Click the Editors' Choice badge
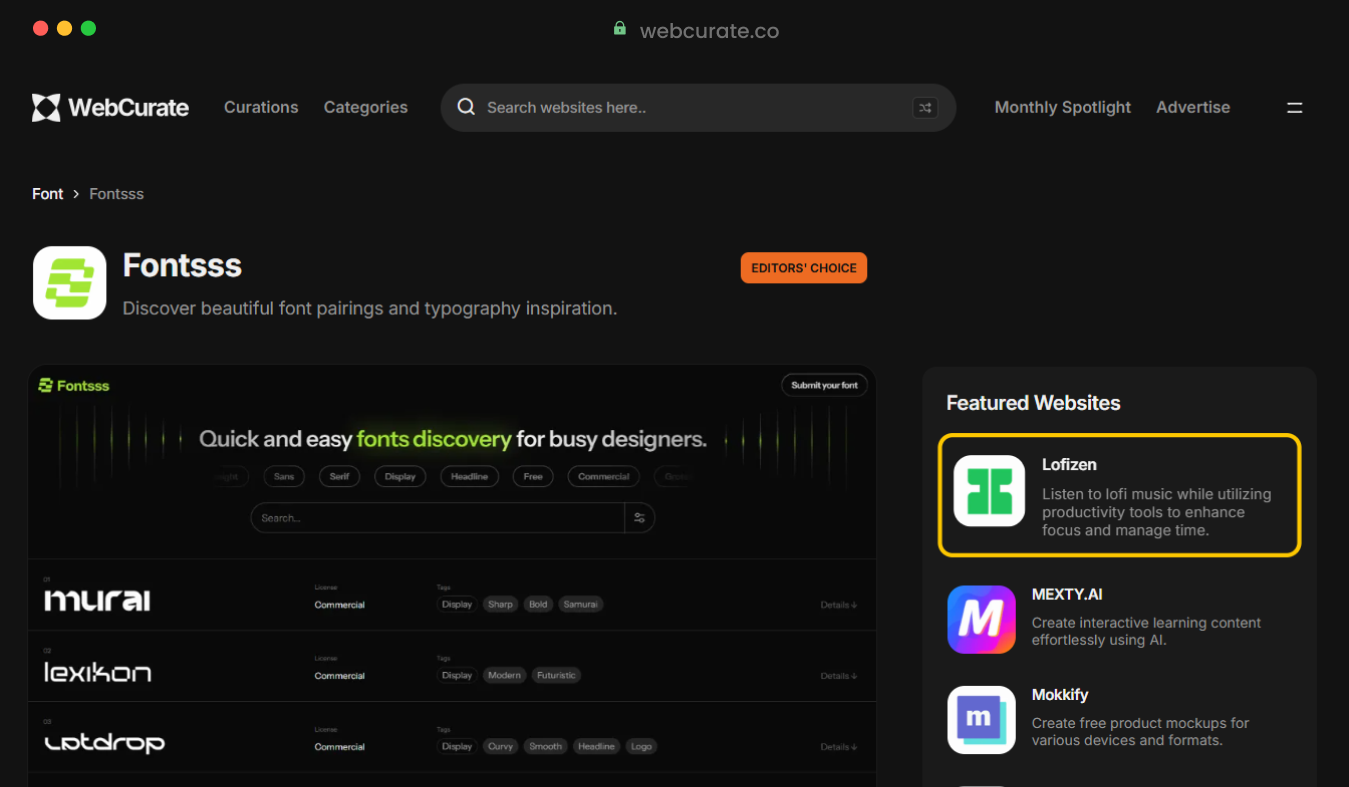1349x787 pixels. tap(804, 268)
